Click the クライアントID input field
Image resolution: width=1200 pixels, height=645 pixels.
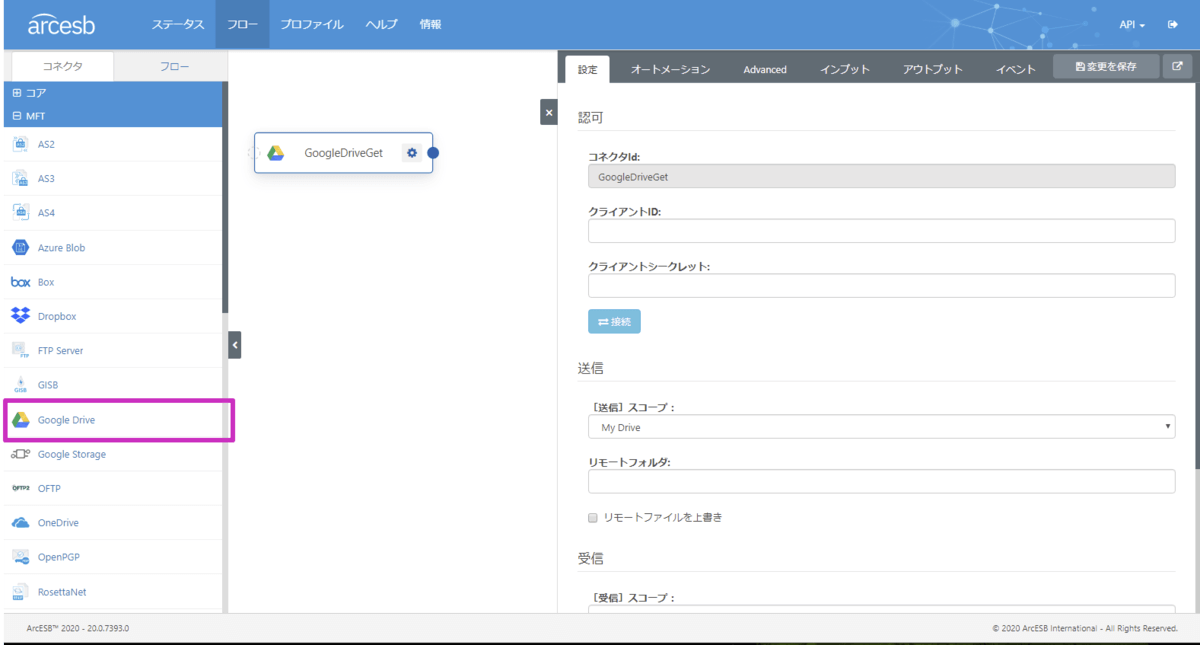click(x=881, y=231)
